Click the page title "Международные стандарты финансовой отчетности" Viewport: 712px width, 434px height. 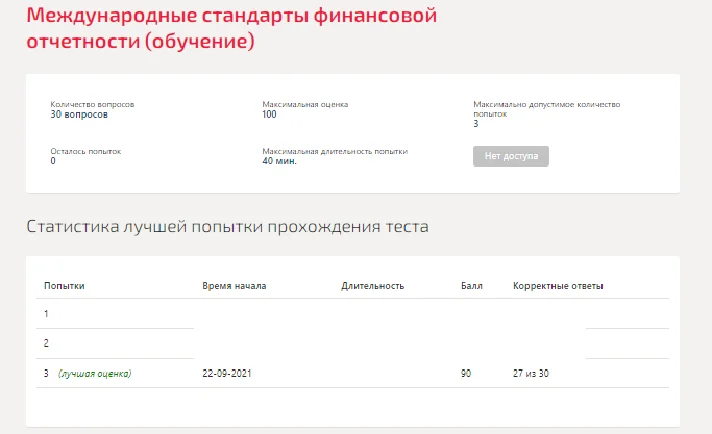coord(232,28)
